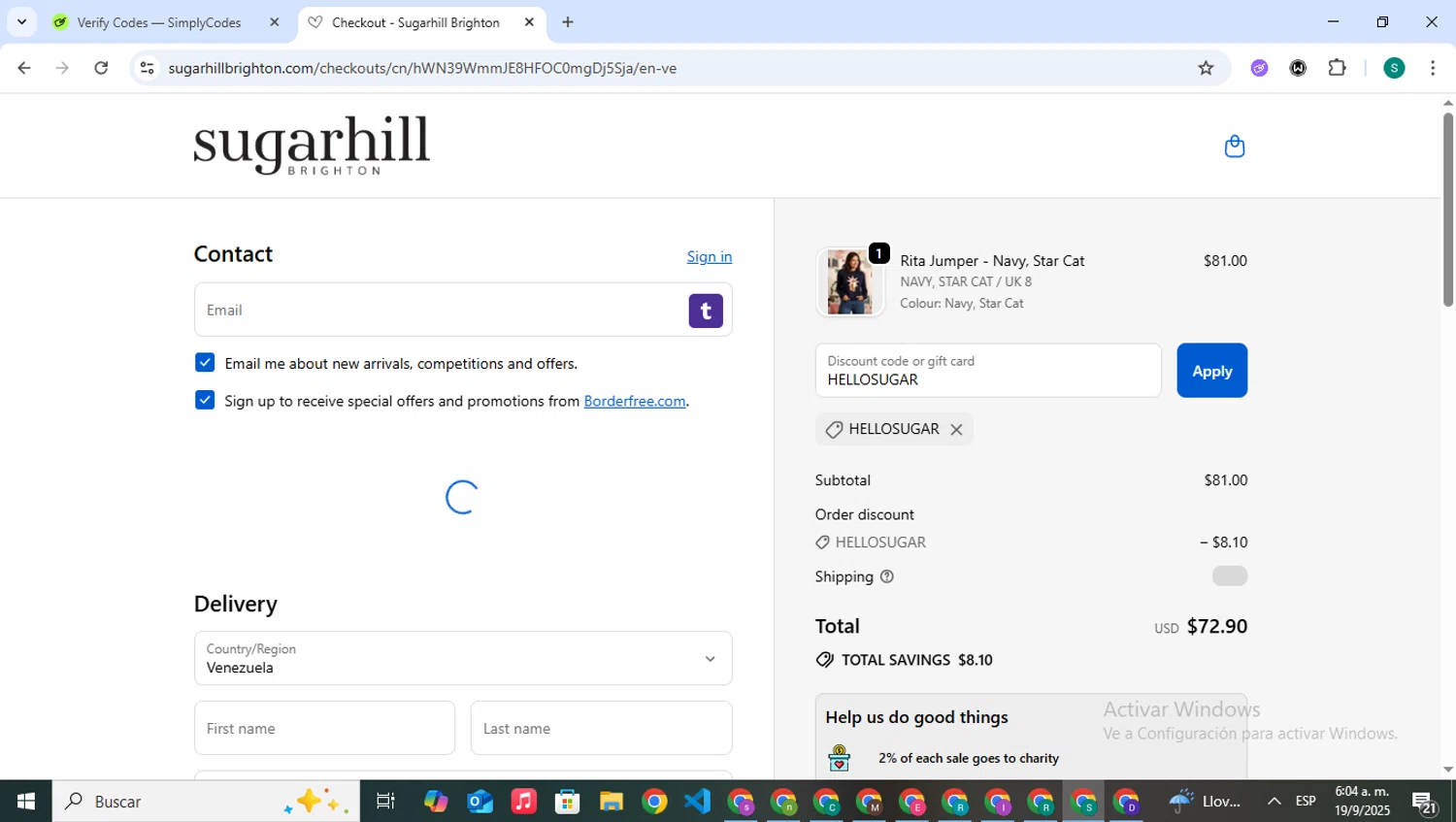Screen dimensions: 1456x822
Task: Open the tab search dropdown arrow
Action: coord(21,22)
